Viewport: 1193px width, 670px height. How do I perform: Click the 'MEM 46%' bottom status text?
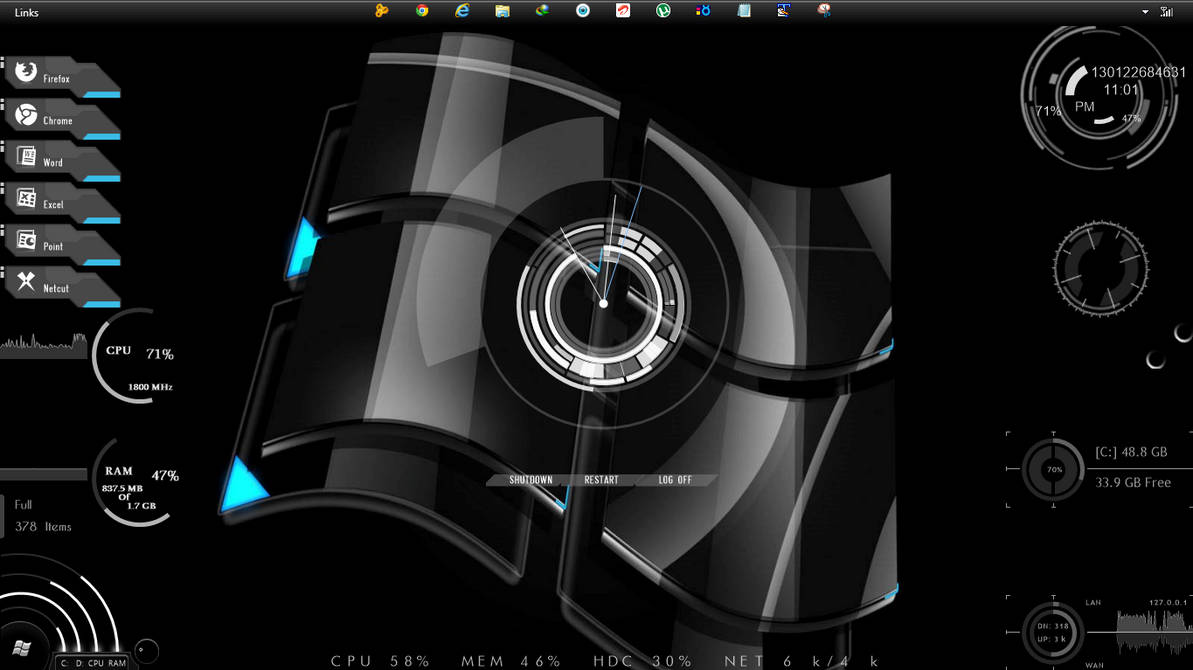pyautogui.click(x=511, y=661)
